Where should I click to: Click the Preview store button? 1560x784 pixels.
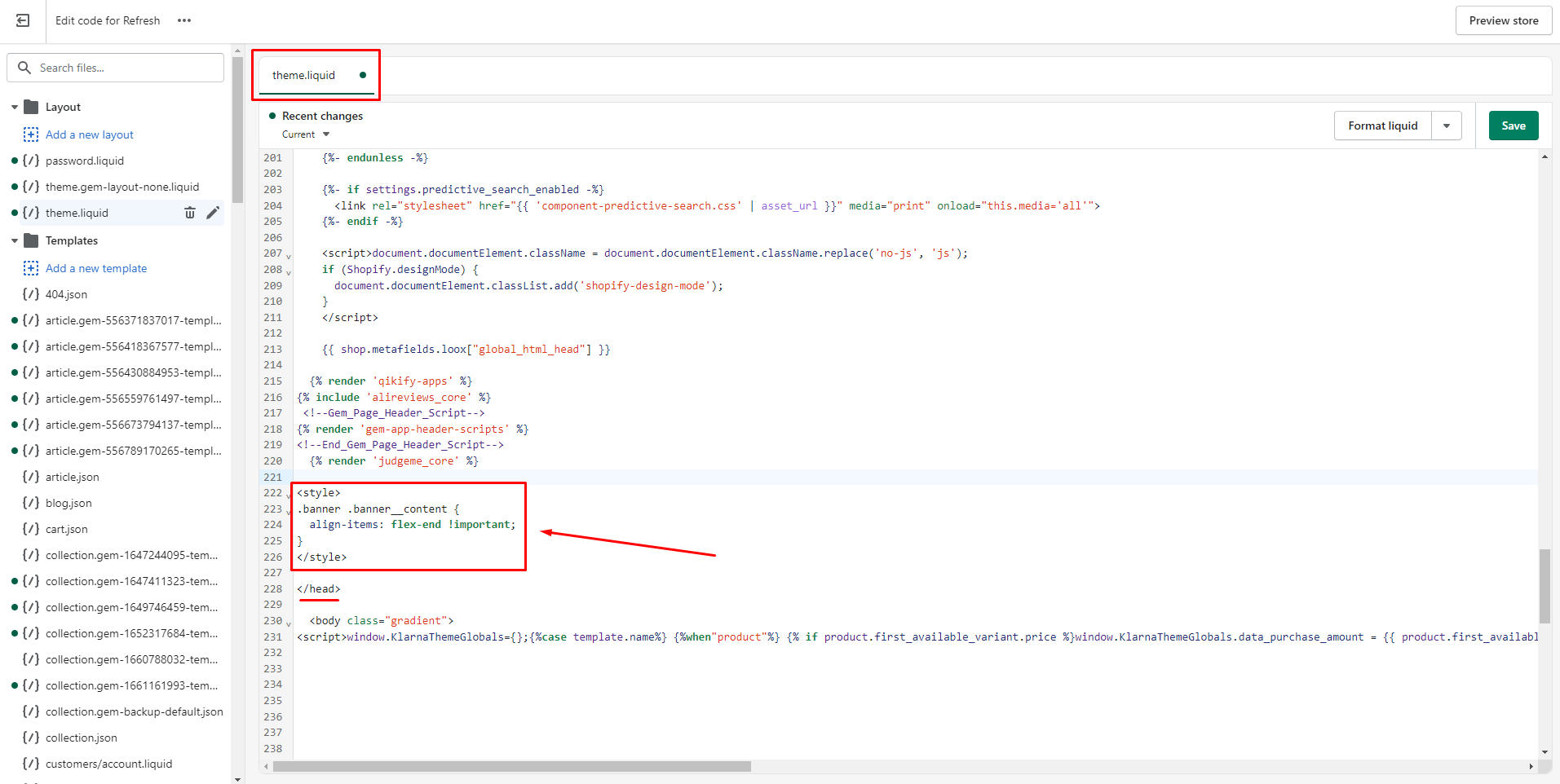click(1504, 20)
